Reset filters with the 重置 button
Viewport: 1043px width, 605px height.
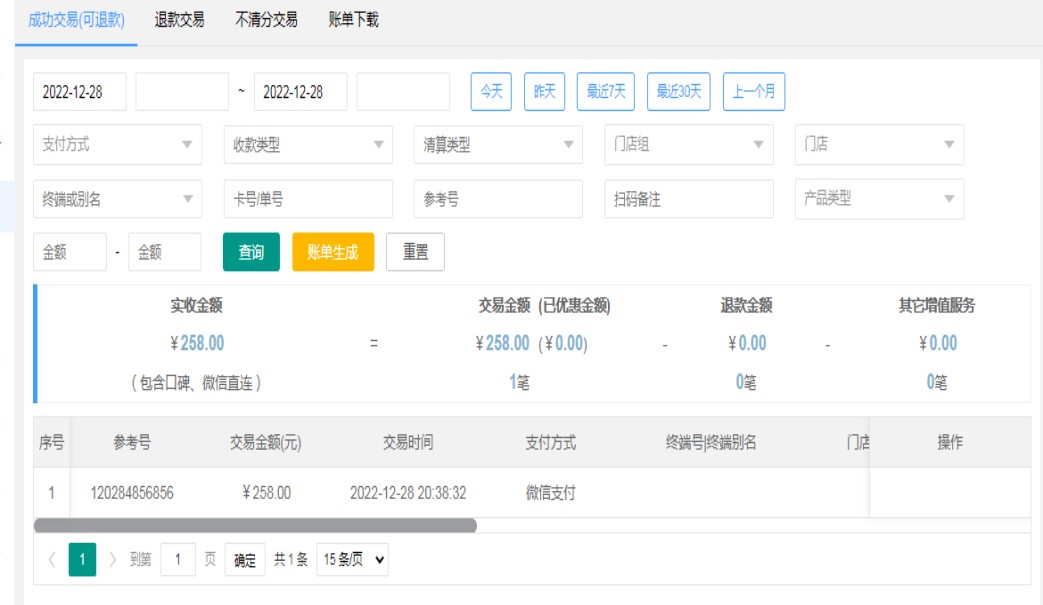tap(415, 252)
